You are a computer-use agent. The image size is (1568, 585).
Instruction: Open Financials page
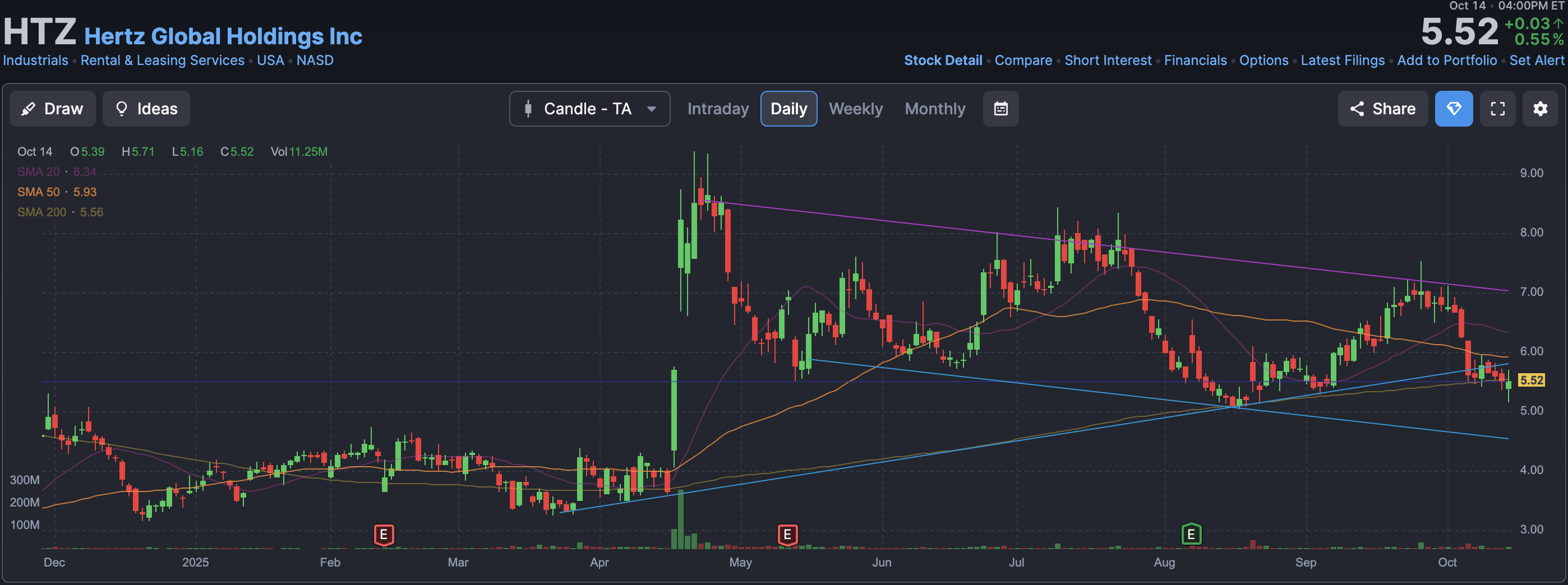tap(1196, 60)
